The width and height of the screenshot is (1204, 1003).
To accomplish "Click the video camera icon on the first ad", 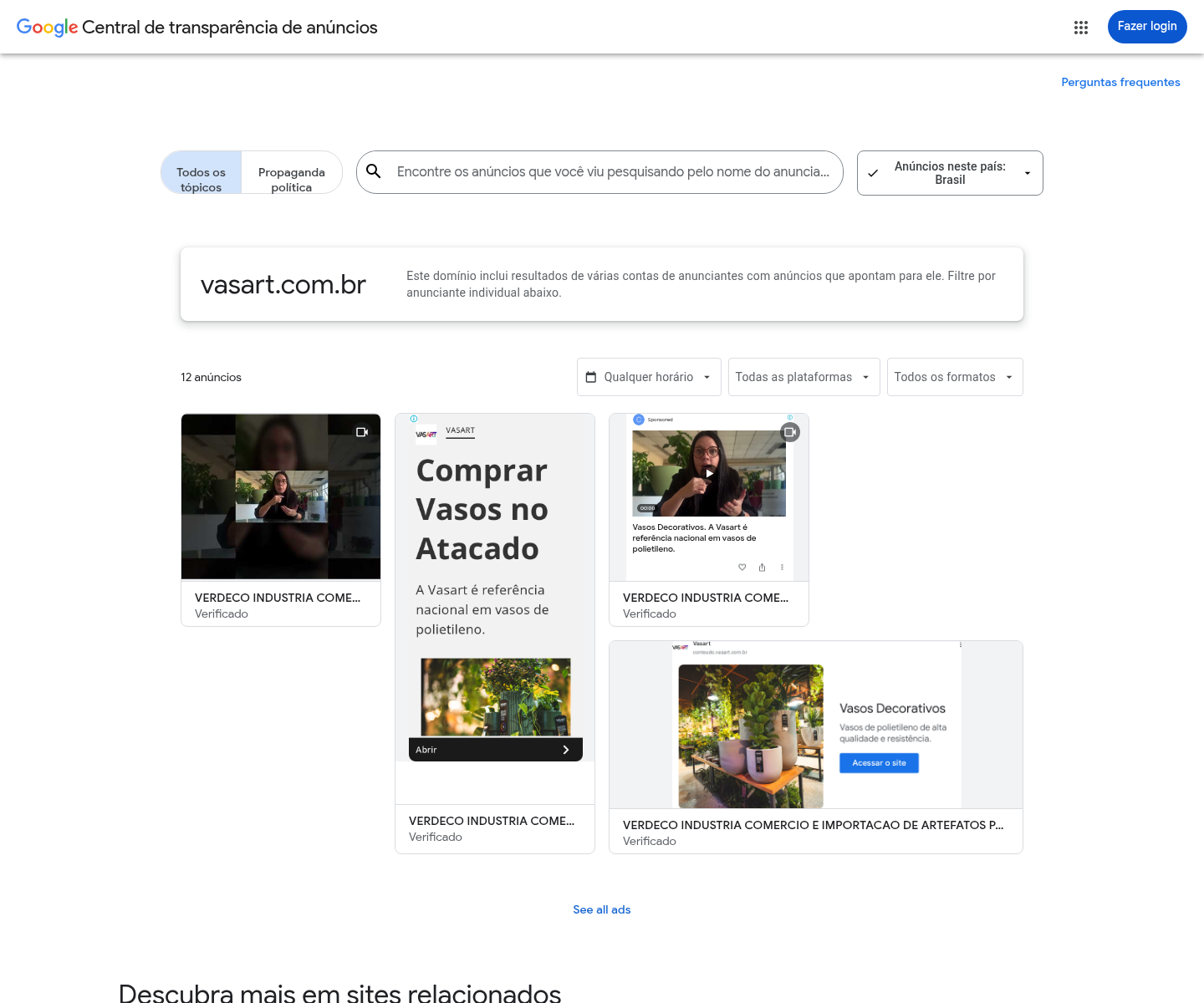I will 362,432.
